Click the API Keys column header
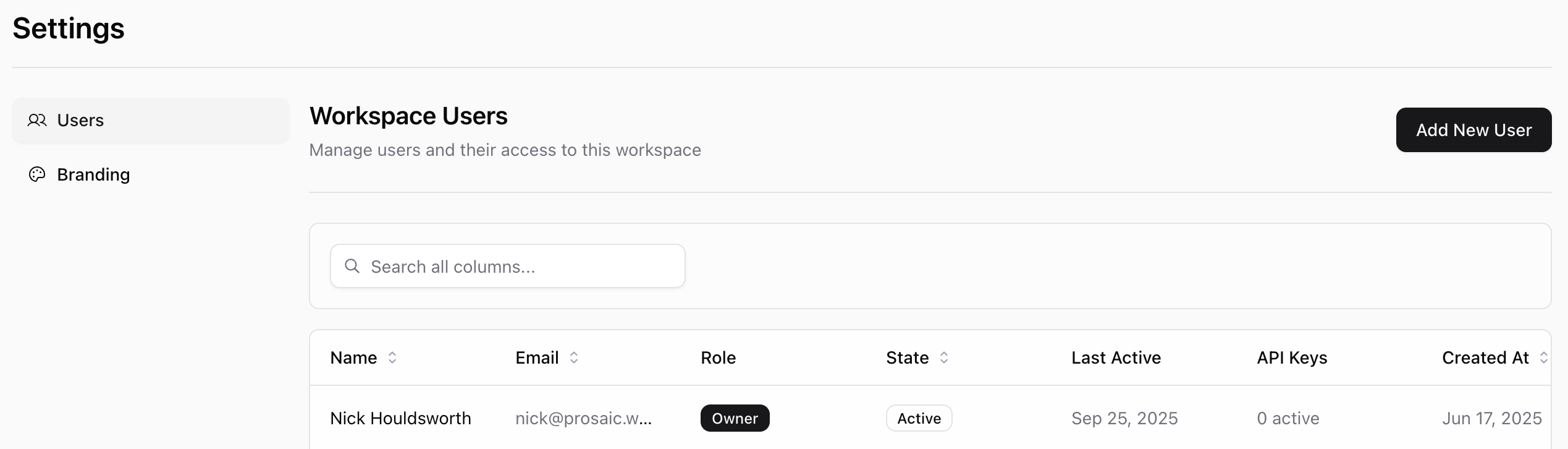Viewport: 1568px width, 449px height. [x=1292, y=357]
